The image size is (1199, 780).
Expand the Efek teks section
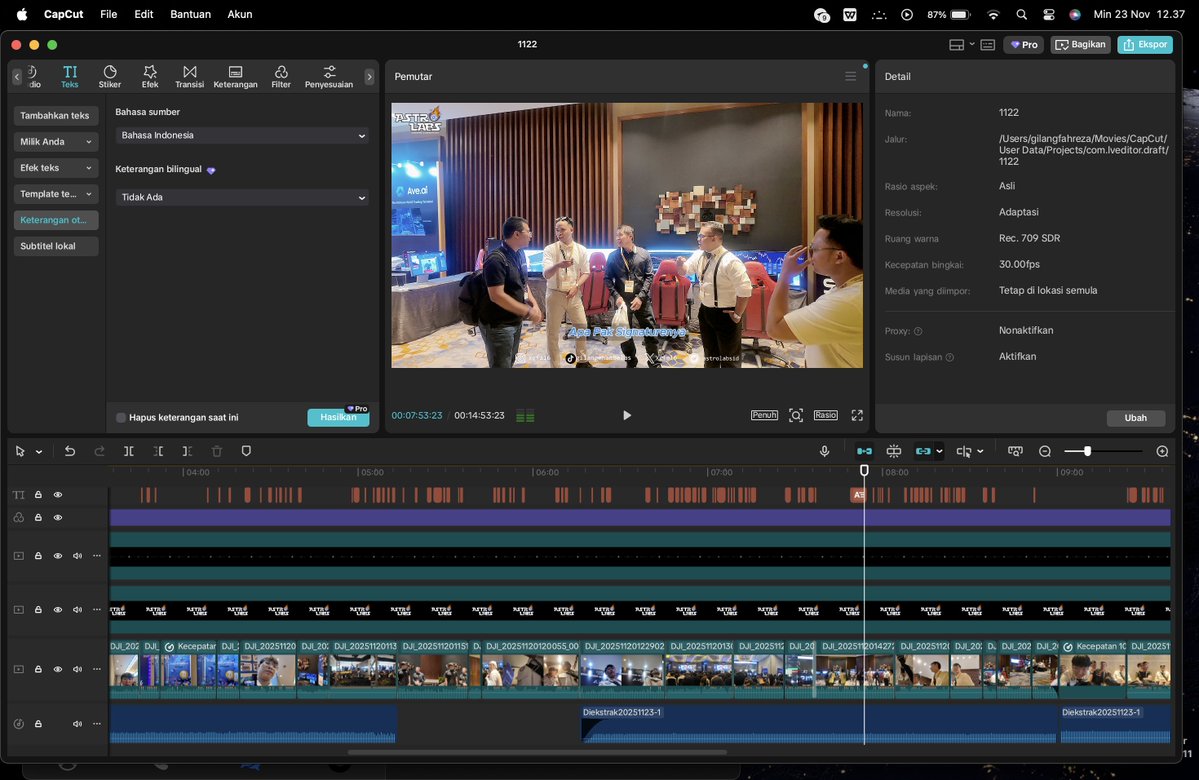pos(56,168)
